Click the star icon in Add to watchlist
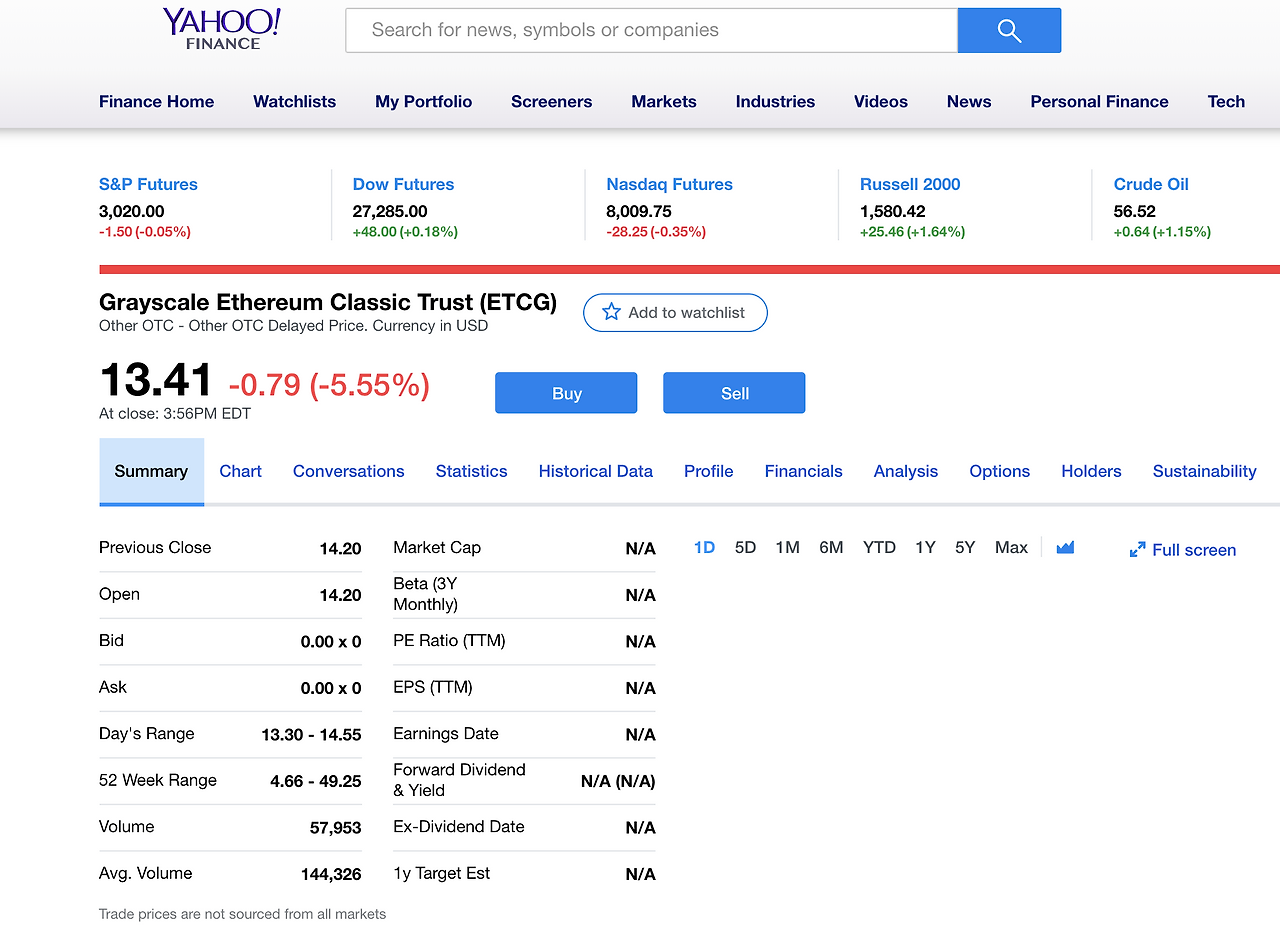This screenshot has height=933, width=1280. click(611, 313)
